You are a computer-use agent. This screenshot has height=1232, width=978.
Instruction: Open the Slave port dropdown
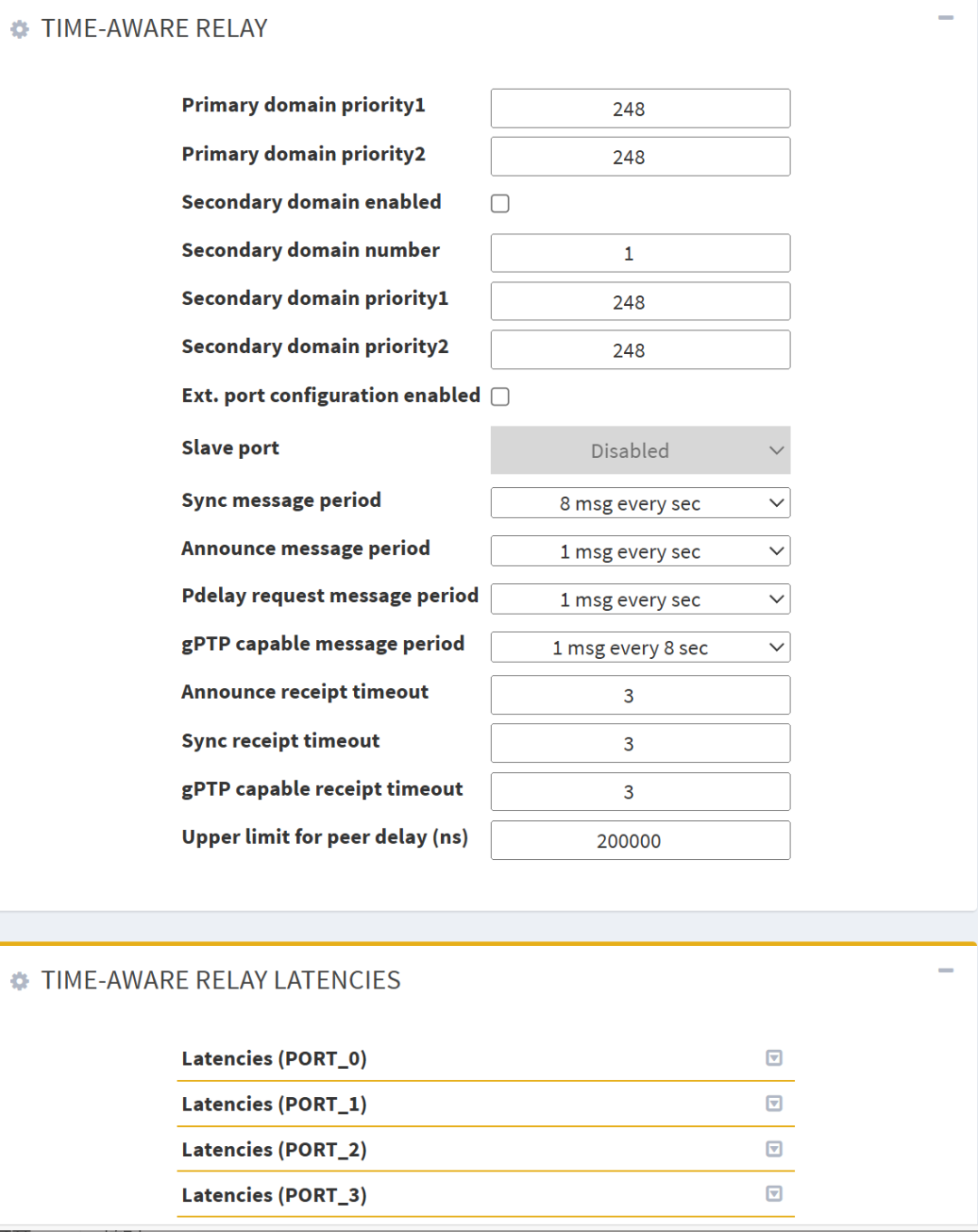pyautogui.click(x=639, y=451)
